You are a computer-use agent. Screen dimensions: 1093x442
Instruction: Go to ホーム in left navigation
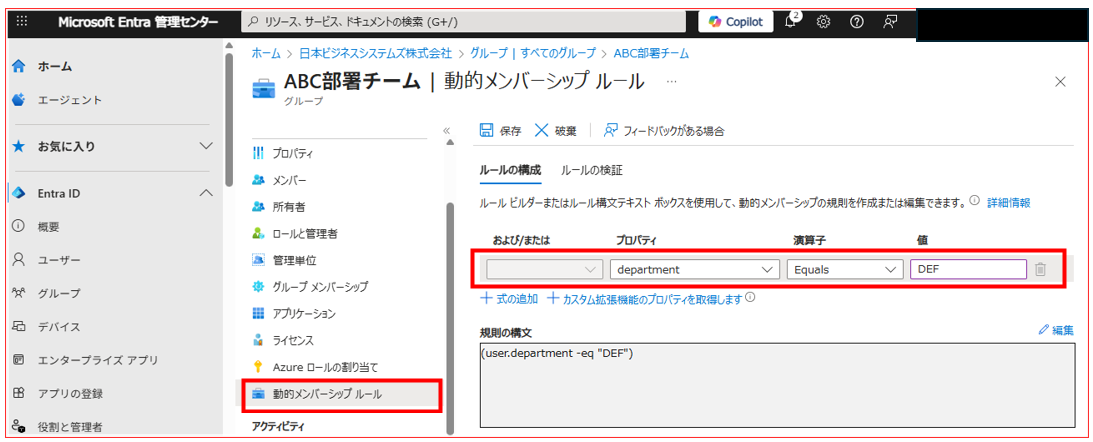(x=54, y=67)
